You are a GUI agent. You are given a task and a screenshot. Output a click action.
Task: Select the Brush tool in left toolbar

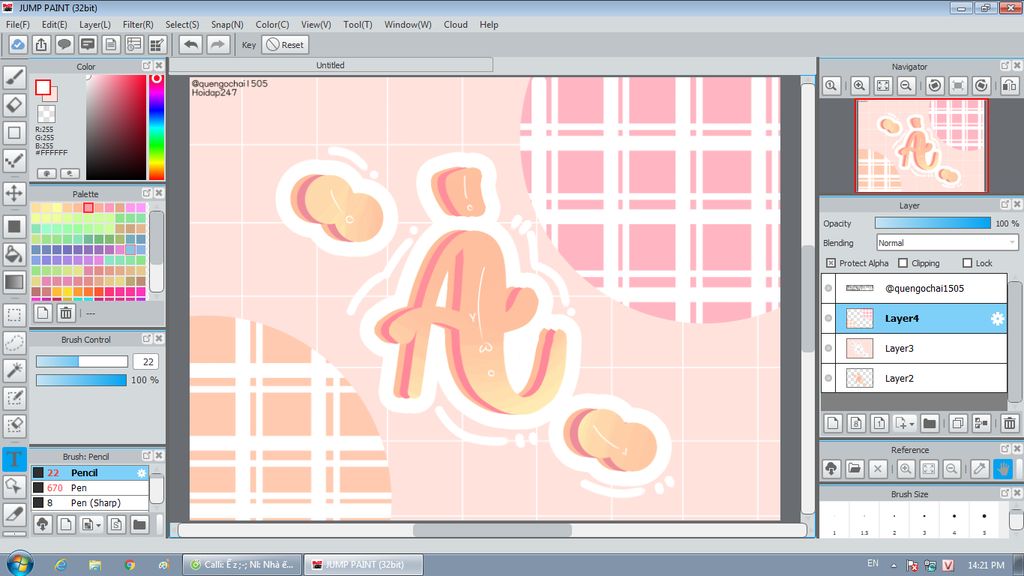[14, 77]
